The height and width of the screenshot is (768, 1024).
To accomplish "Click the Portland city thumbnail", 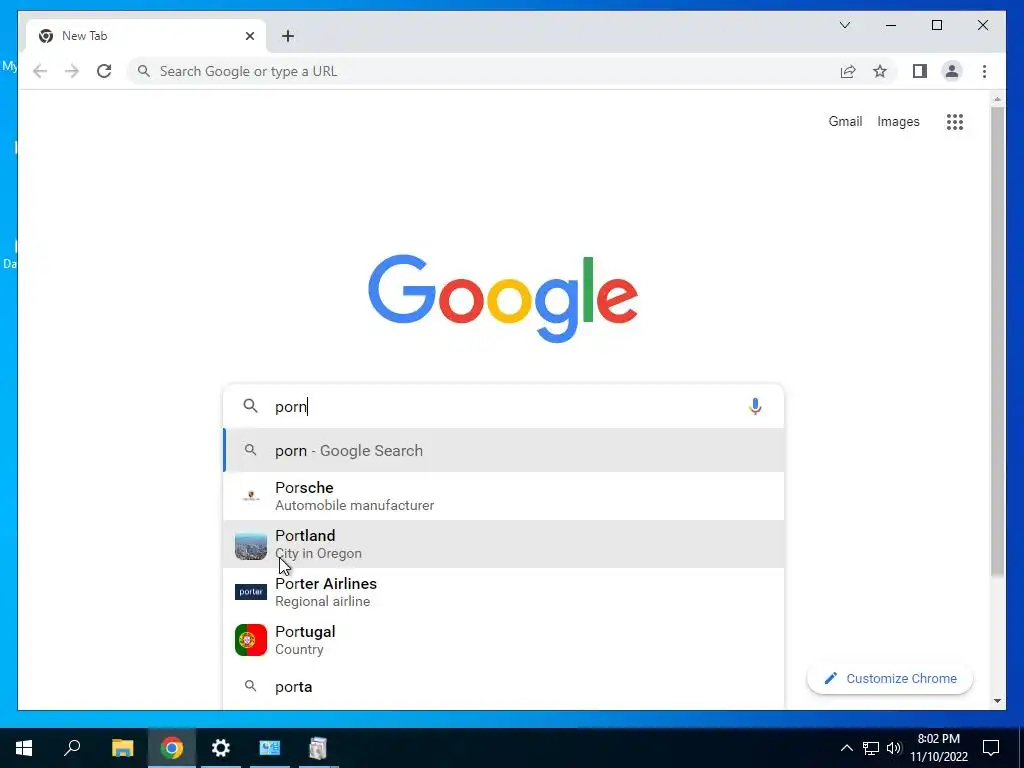I will (251, 546).
